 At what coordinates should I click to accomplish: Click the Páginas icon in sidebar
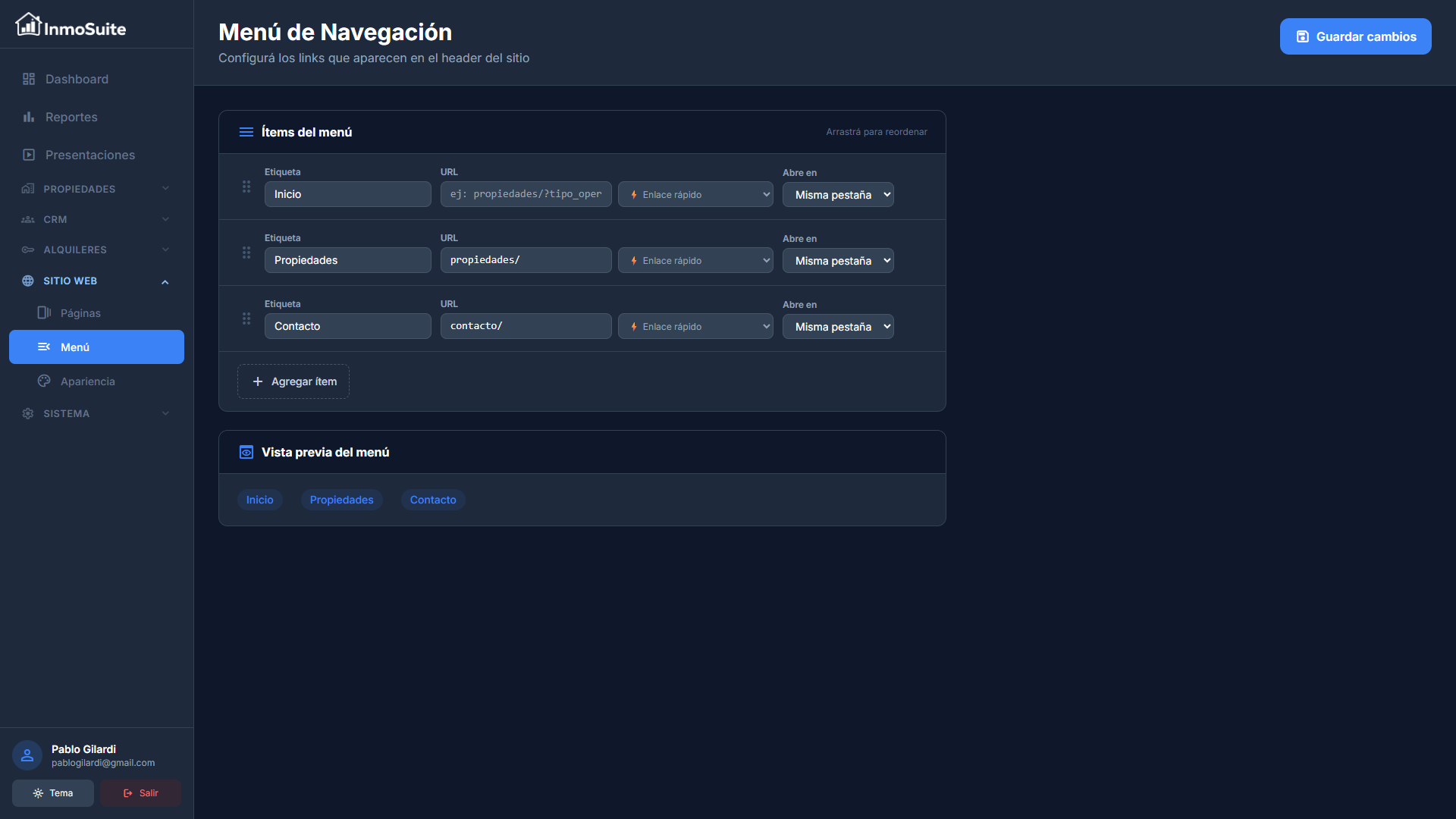pos(44,312)
